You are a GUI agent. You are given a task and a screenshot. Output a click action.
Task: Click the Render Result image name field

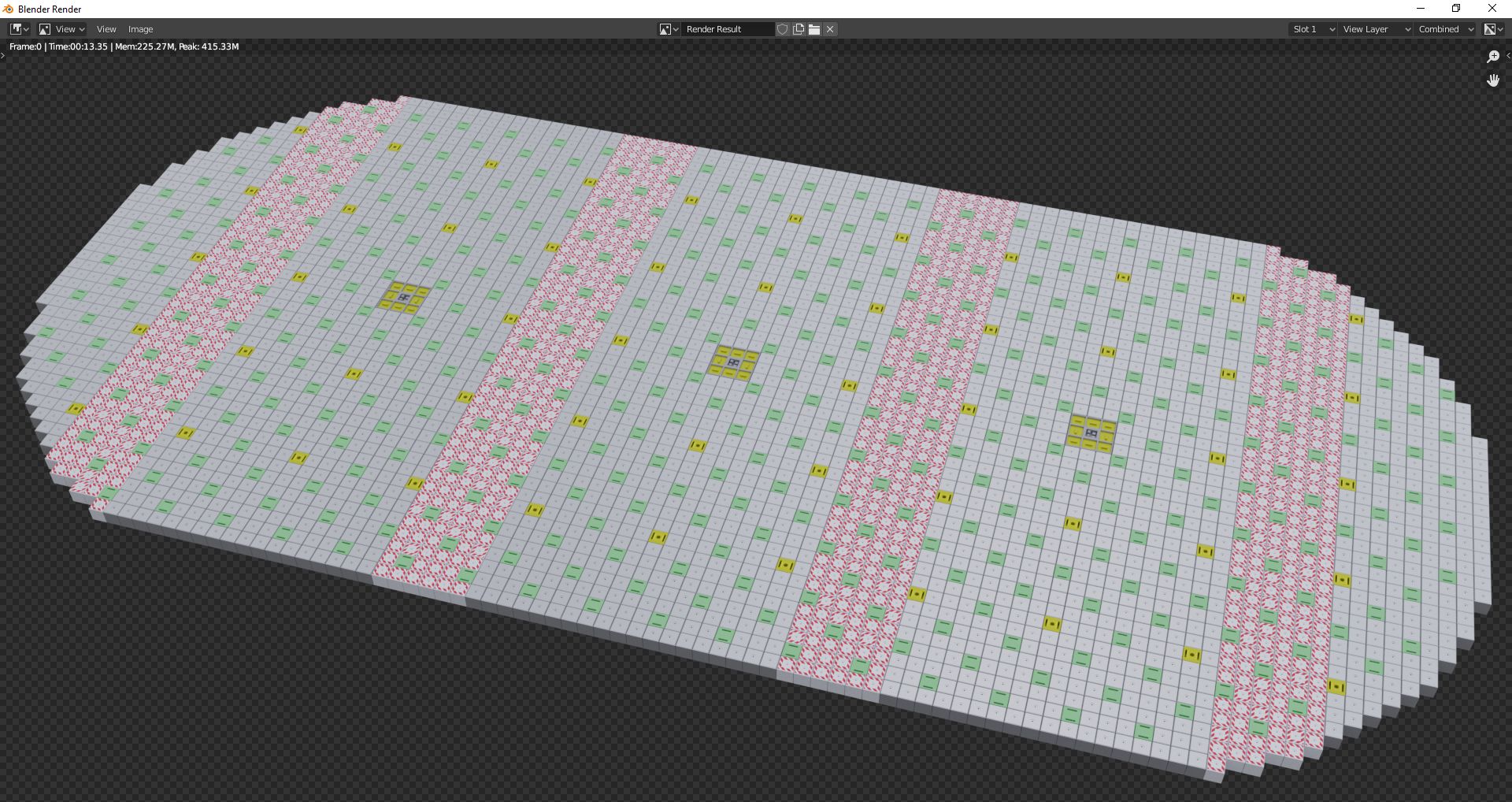(x=728, y=29)
